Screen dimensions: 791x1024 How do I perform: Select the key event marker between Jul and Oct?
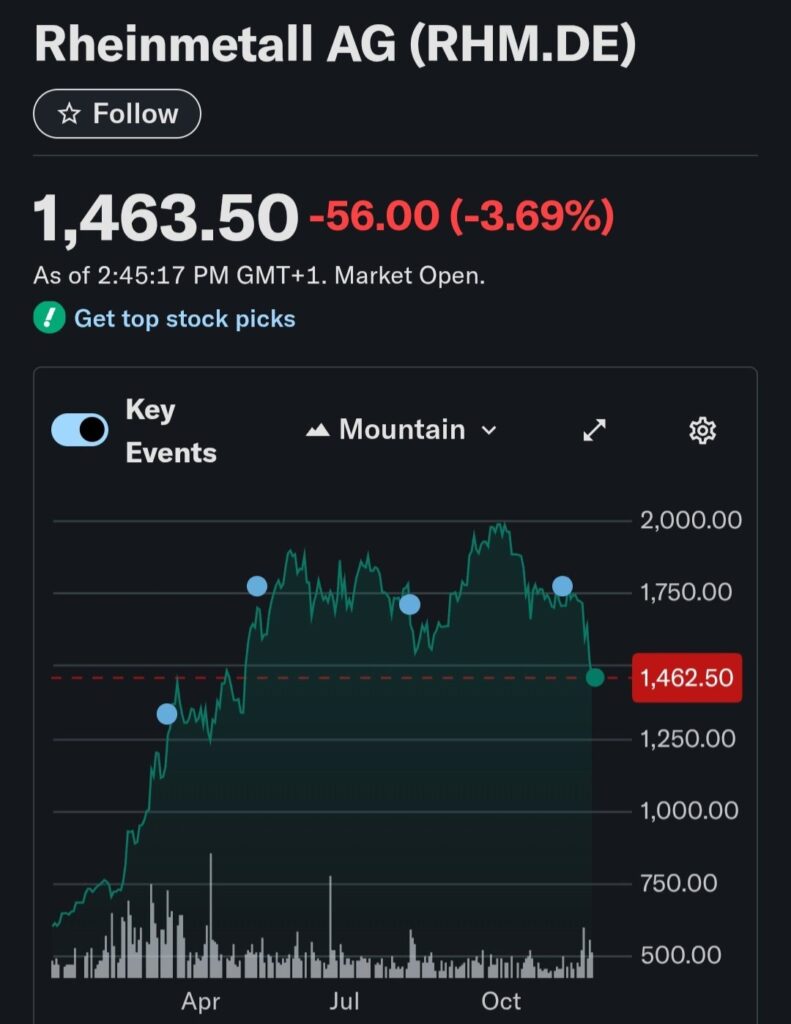click(409, 604)
